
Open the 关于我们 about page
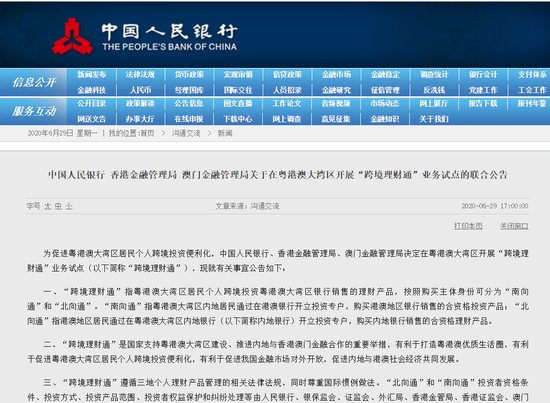tap(434, 119)
